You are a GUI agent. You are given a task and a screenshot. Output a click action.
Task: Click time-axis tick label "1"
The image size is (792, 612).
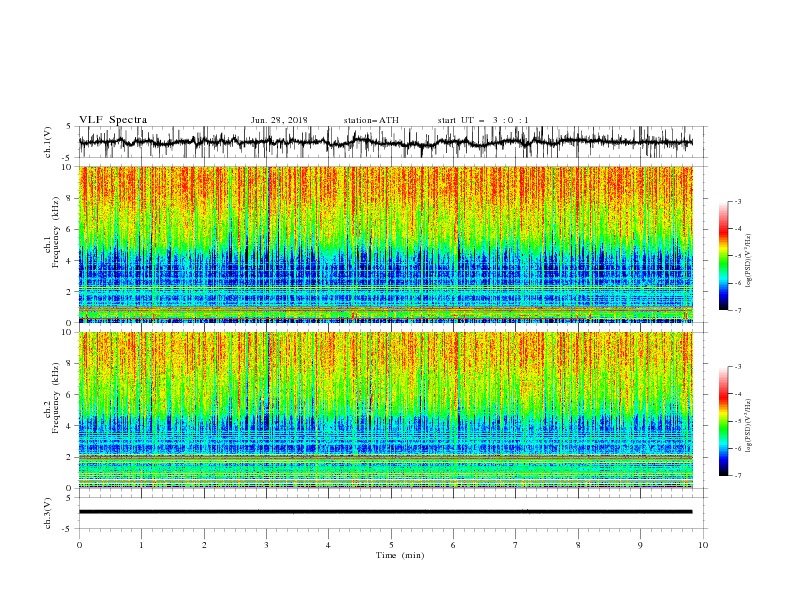click(141, 545)
